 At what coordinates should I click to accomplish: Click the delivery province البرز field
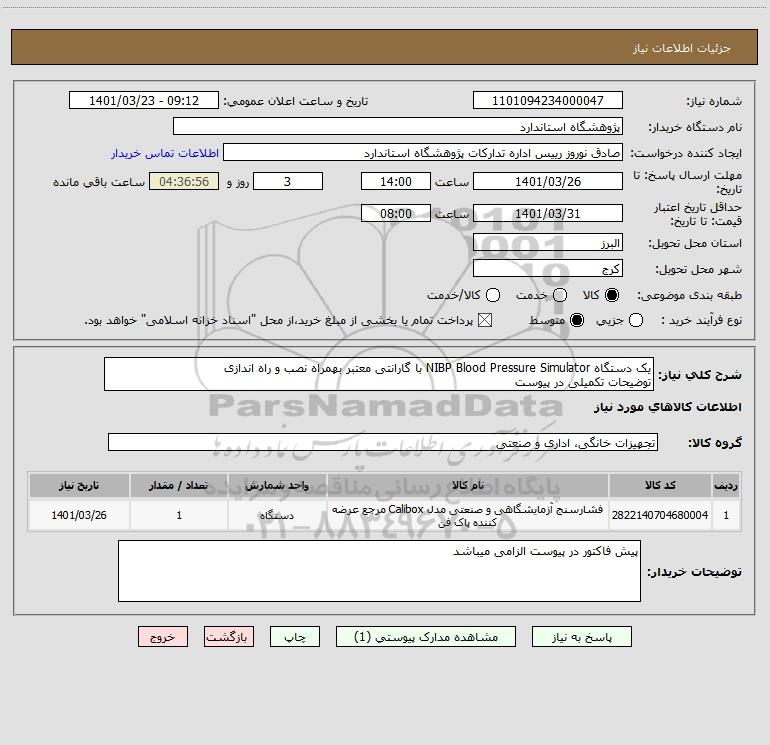click(x=548, y=242)
